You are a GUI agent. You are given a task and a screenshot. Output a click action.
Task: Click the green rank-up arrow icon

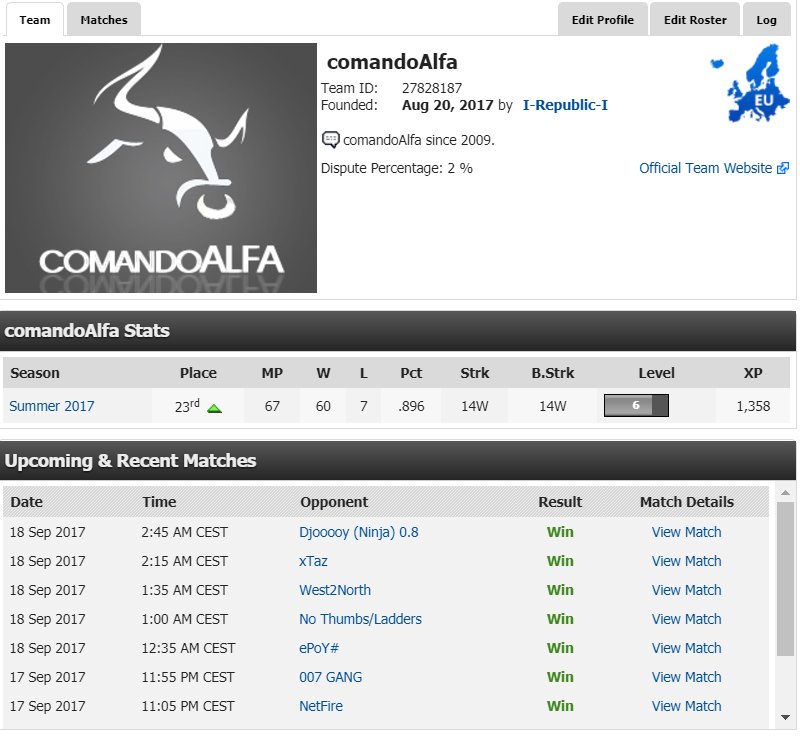(x=214, y=408)
